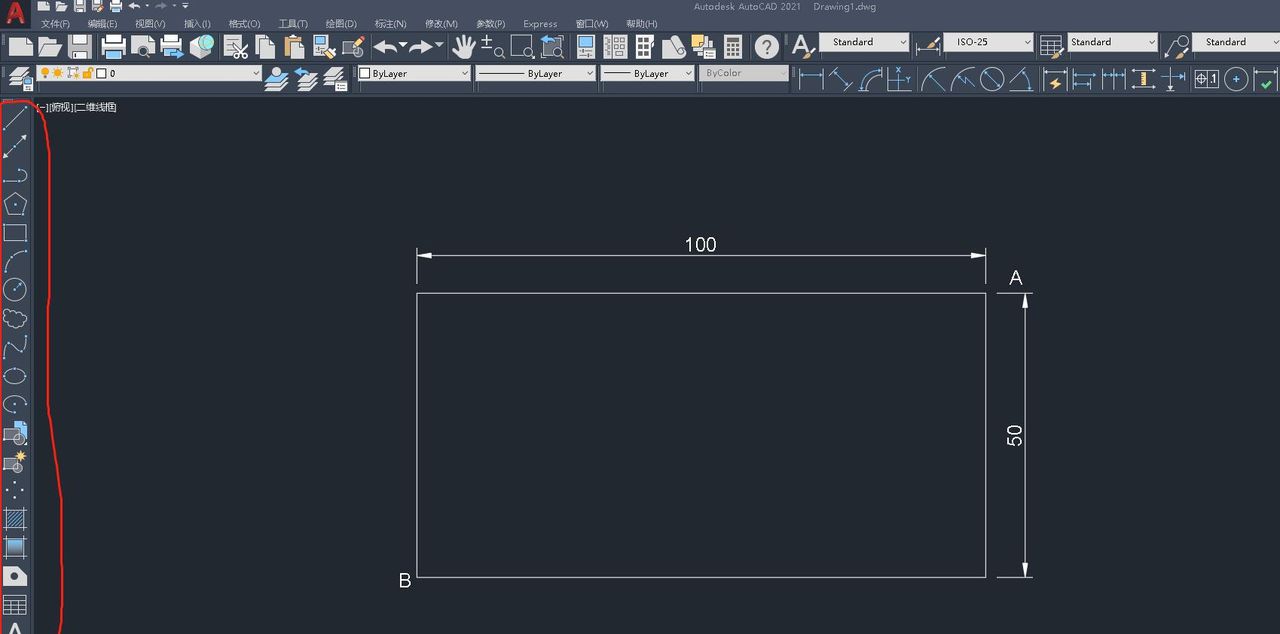Open the Quick calculator
Screen dimensions: 1280x634
click(733, 46)
